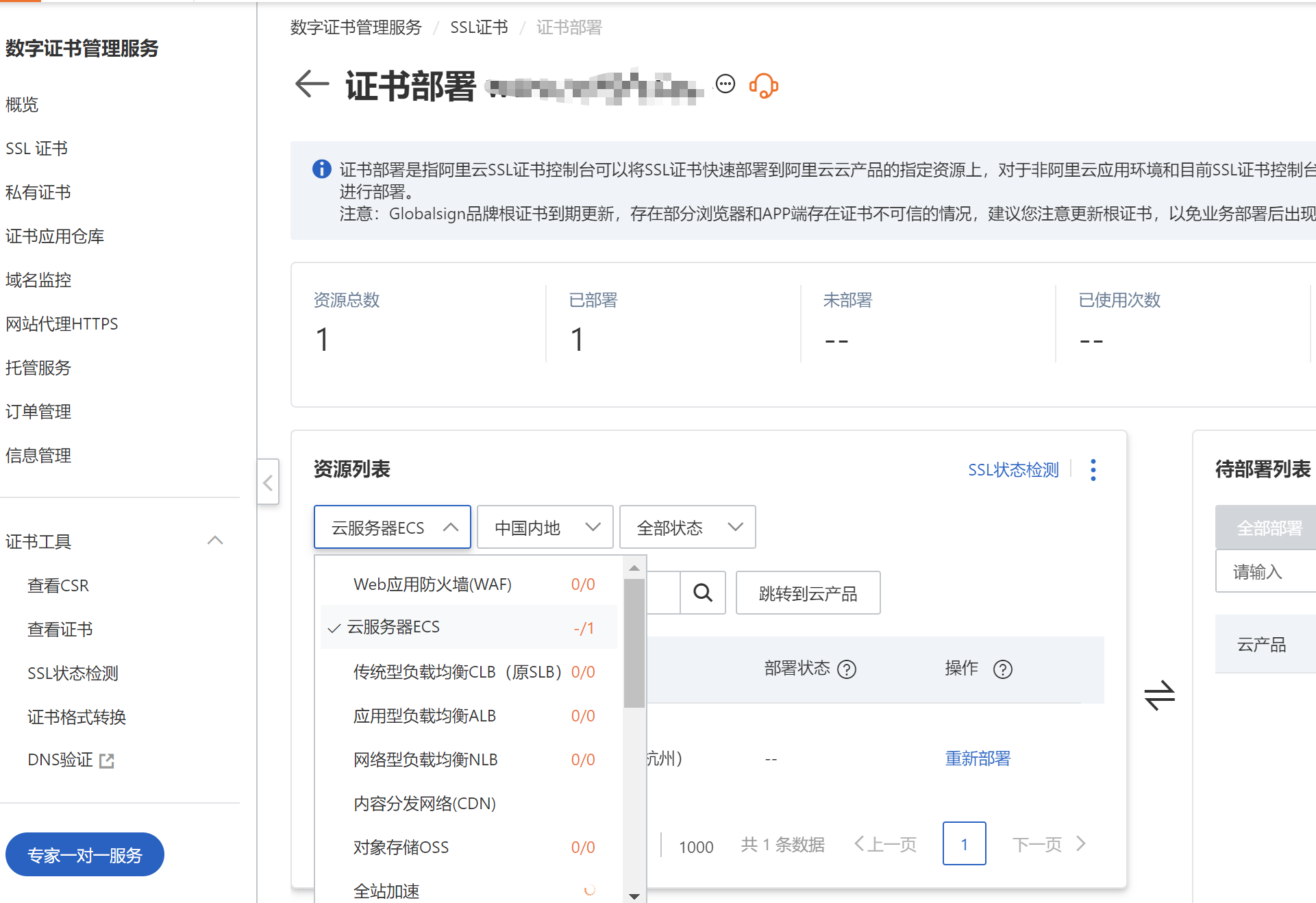1316x903 pixels.
Task: Click the 重新部署 link
Action: pyautogui.click(x=978, y=758)
